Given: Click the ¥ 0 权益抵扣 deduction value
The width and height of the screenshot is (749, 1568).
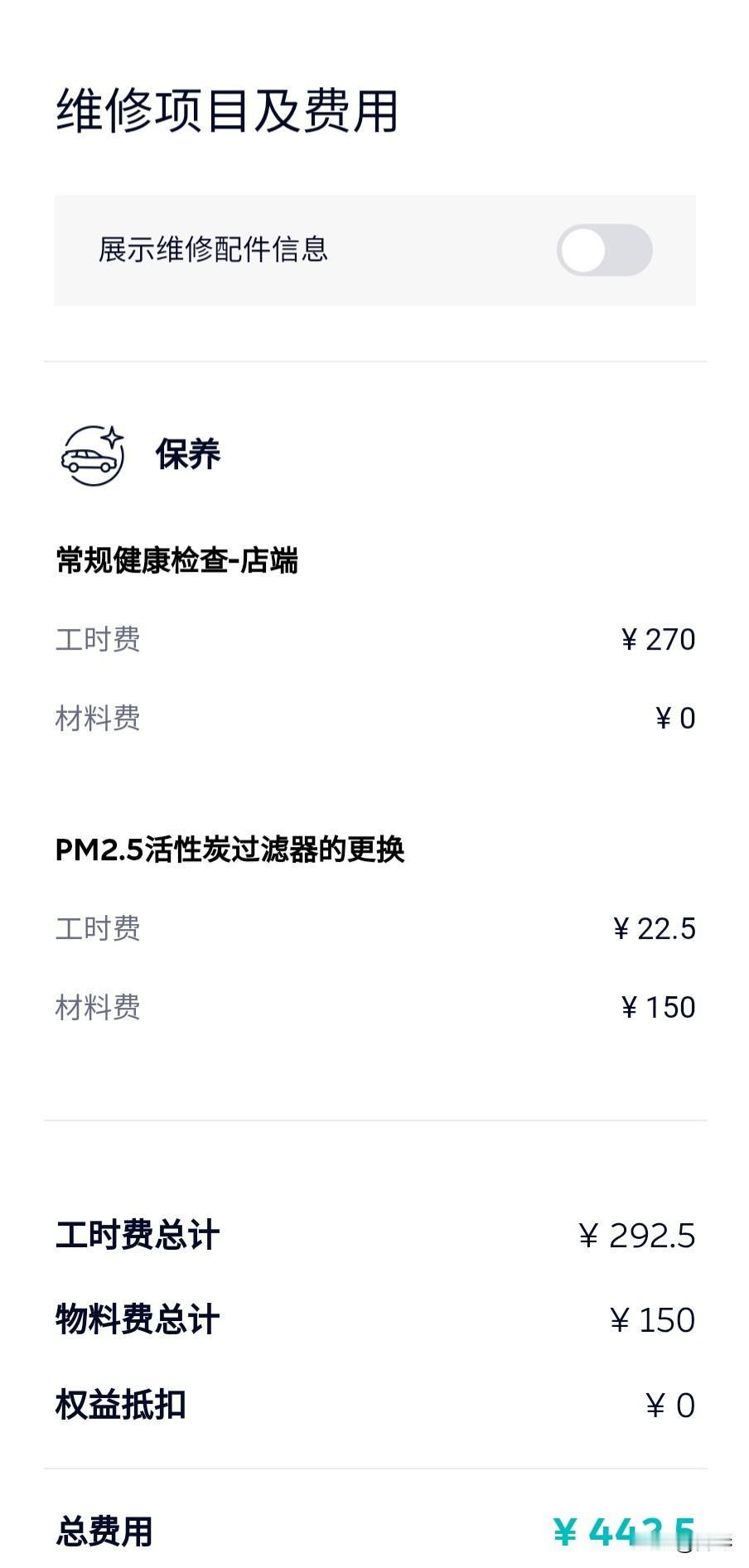Looking at the screenshot, I should tap(670, 1406).
